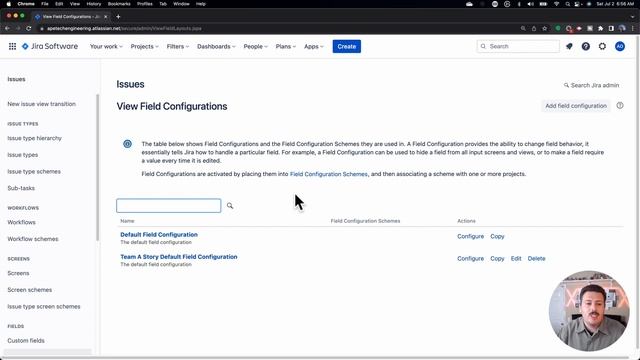Image resolution: width=640 pixels, height=360 pixels.
Task: Open Custom fields in sidebar
Action: click(26, 341)
